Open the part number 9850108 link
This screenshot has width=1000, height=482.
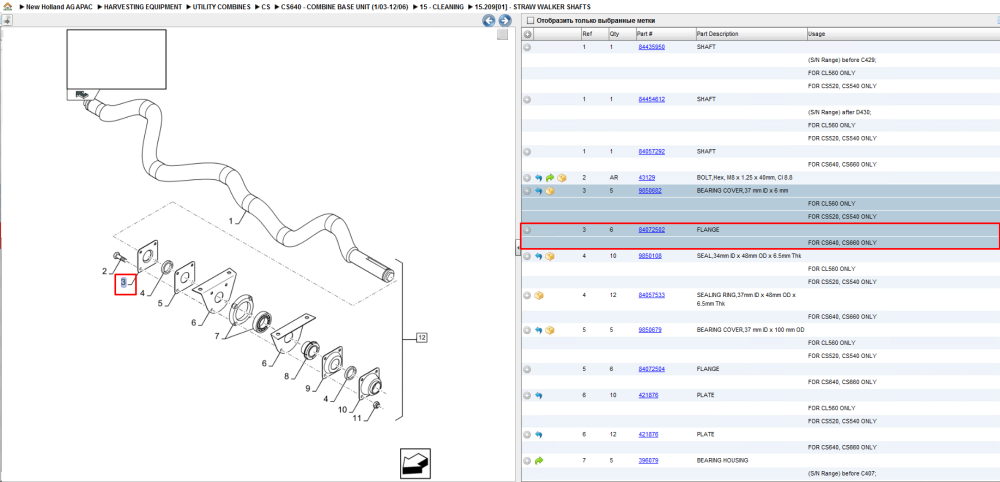coord(649,256)
